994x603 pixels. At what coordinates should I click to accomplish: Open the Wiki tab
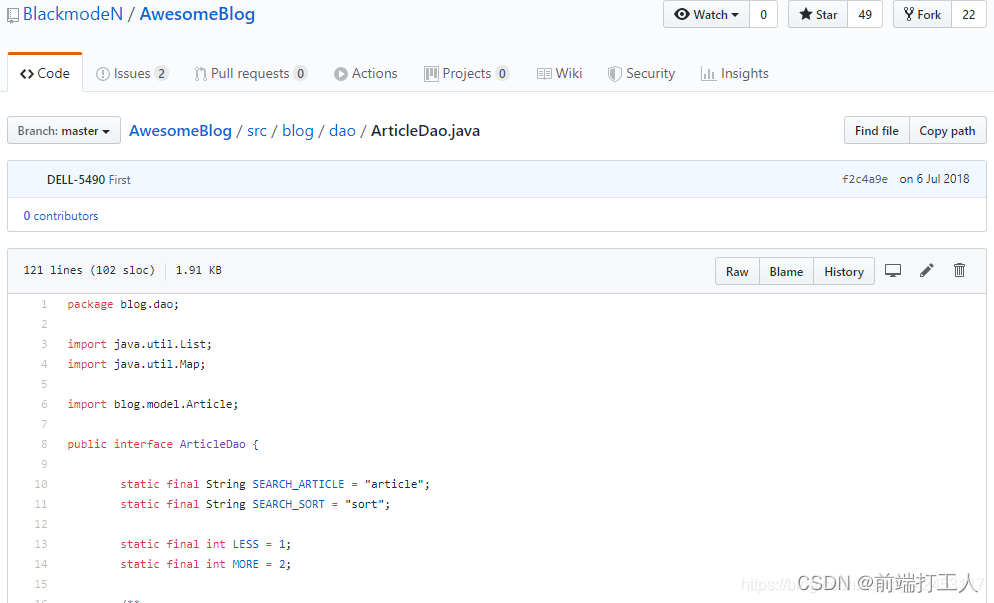[x=559, y=74]
